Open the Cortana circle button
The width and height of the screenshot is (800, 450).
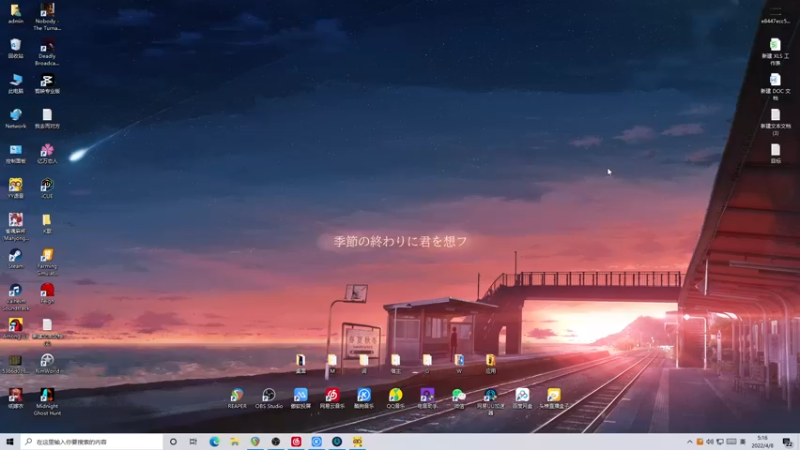[x=173, y=441]
